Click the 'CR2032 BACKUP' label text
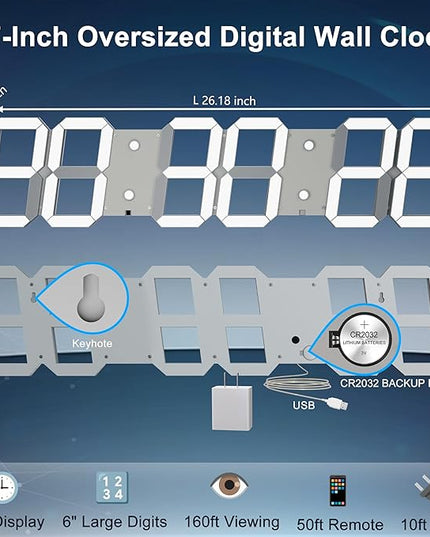This screenshot has width=430, height=537. click(382, 383)
